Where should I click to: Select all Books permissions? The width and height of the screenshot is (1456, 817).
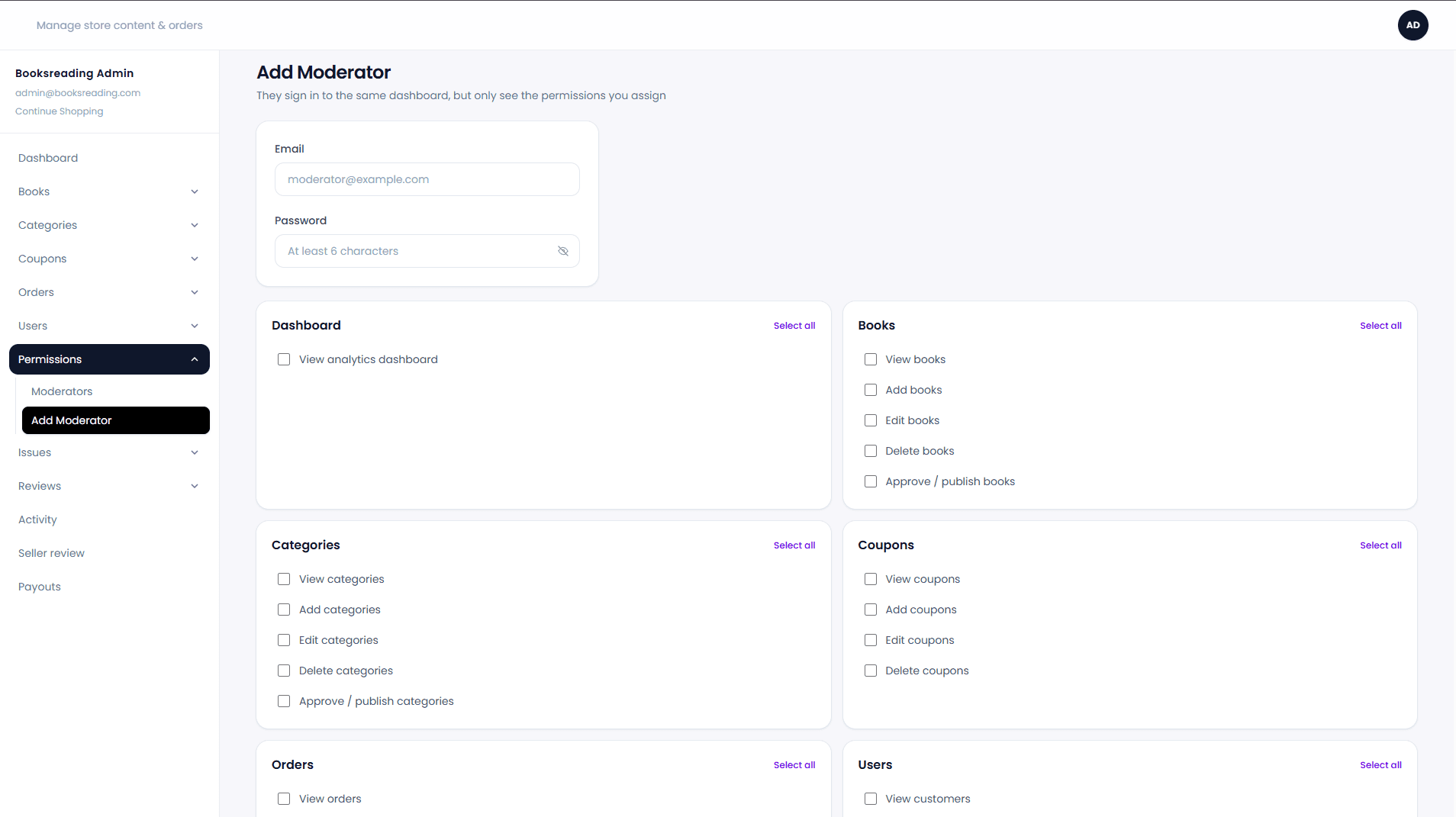pos(1380,326)
